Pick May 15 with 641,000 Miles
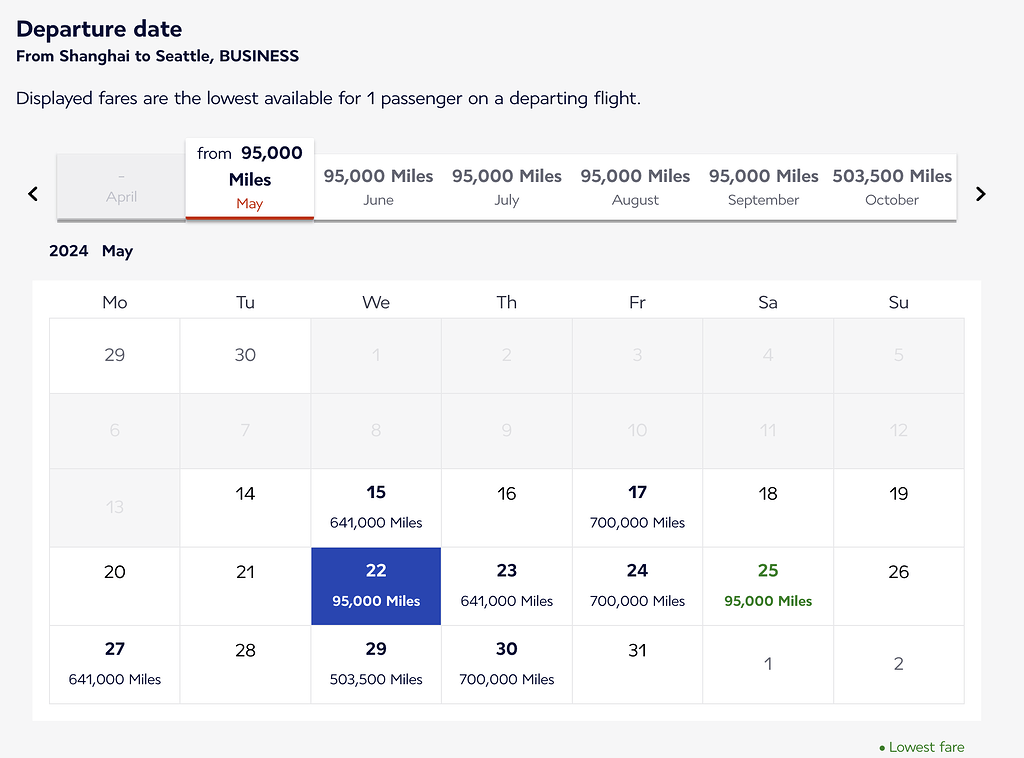This screenshot has width=1024, height=758. 376,507
